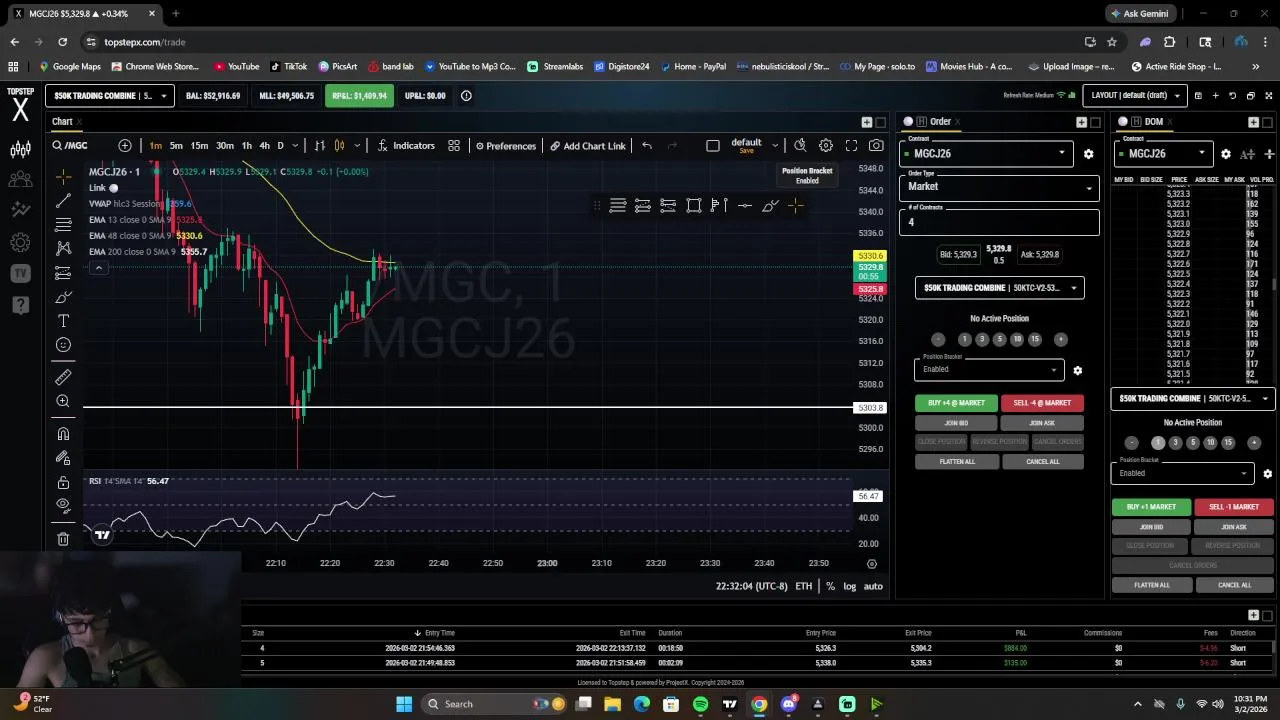
Task: Collapse the indicator legend chevron
Action: (99, 268)
